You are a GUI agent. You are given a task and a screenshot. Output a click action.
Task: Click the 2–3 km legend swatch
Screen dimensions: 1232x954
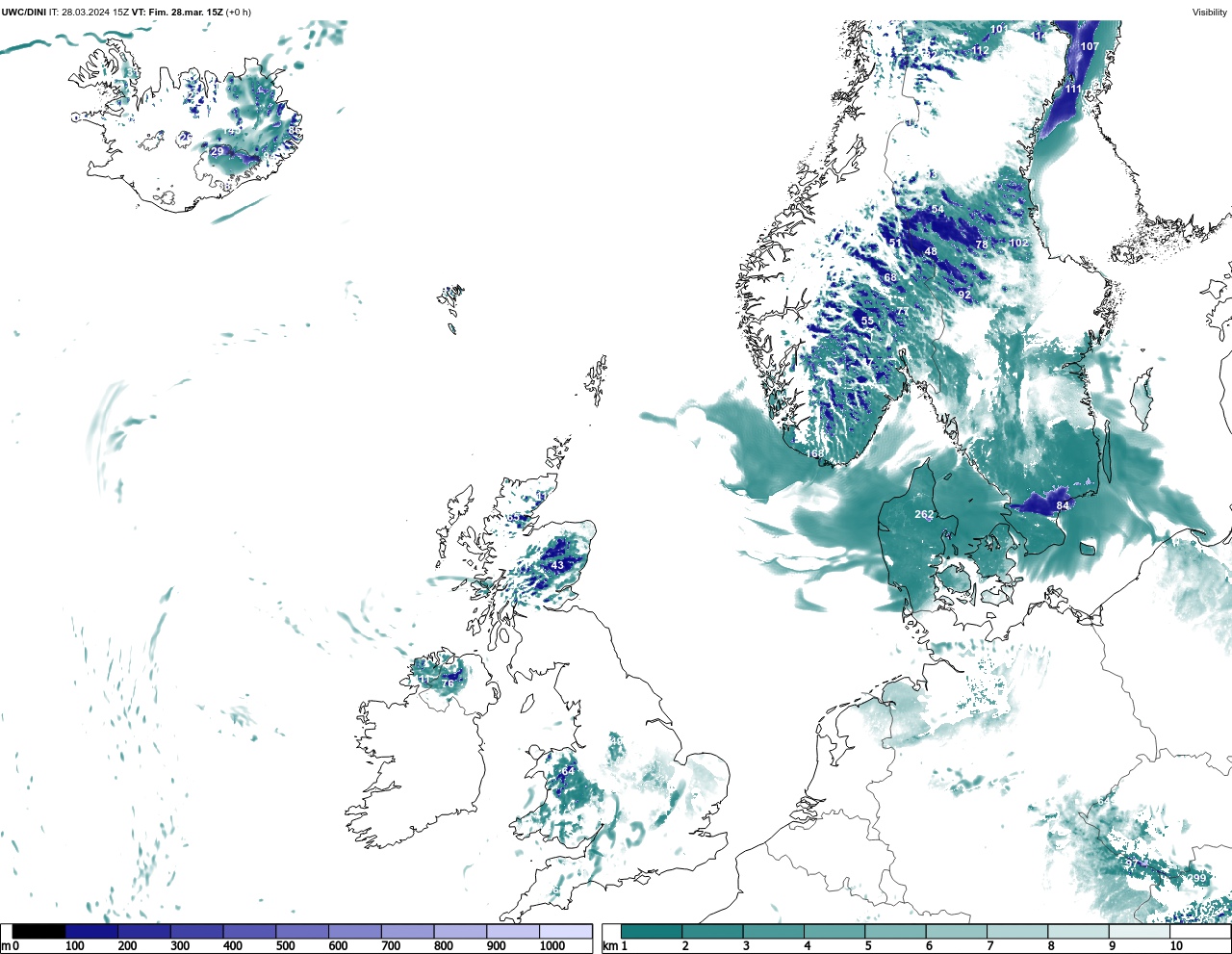point(712,932)
